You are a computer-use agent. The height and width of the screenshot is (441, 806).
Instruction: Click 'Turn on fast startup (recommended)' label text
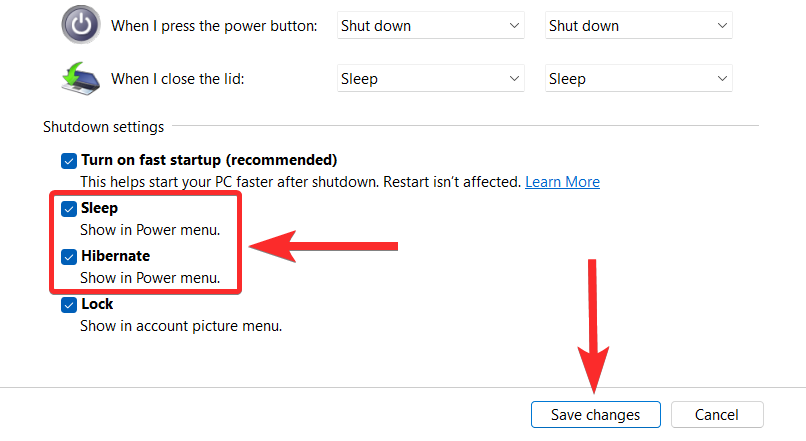tap(209, 160)
